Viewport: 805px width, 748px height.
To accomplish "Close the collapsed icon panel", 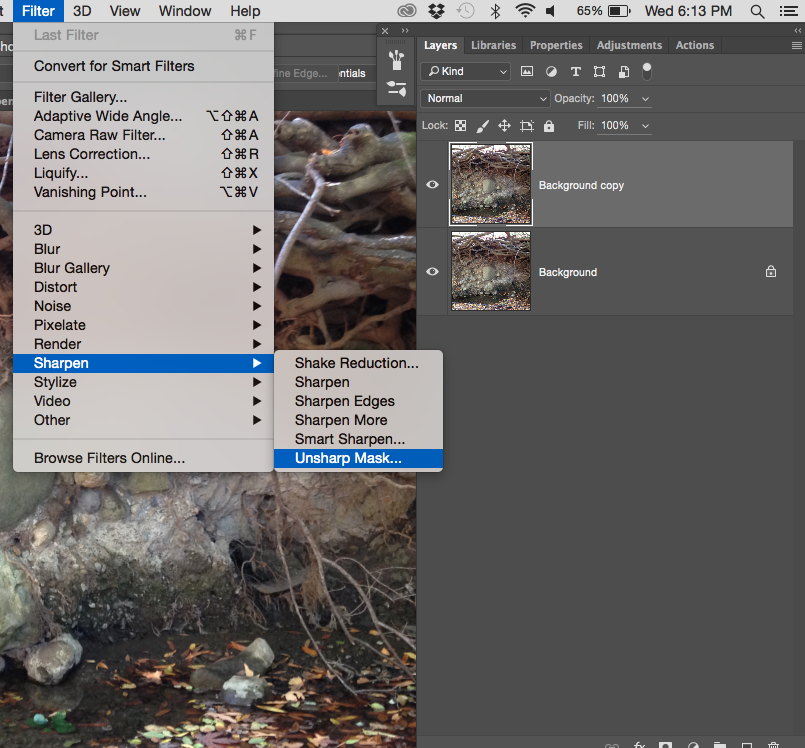I will point(385,31).
